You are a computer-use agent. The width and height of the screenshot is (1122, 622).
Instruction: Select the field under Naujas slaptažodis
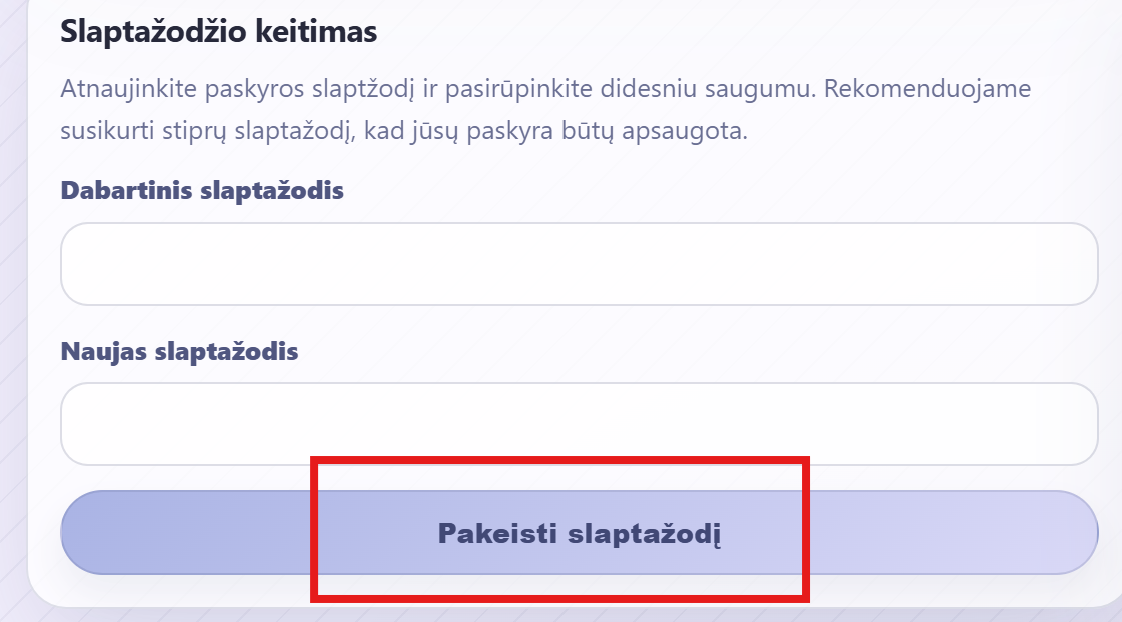[x=579, y=424]
